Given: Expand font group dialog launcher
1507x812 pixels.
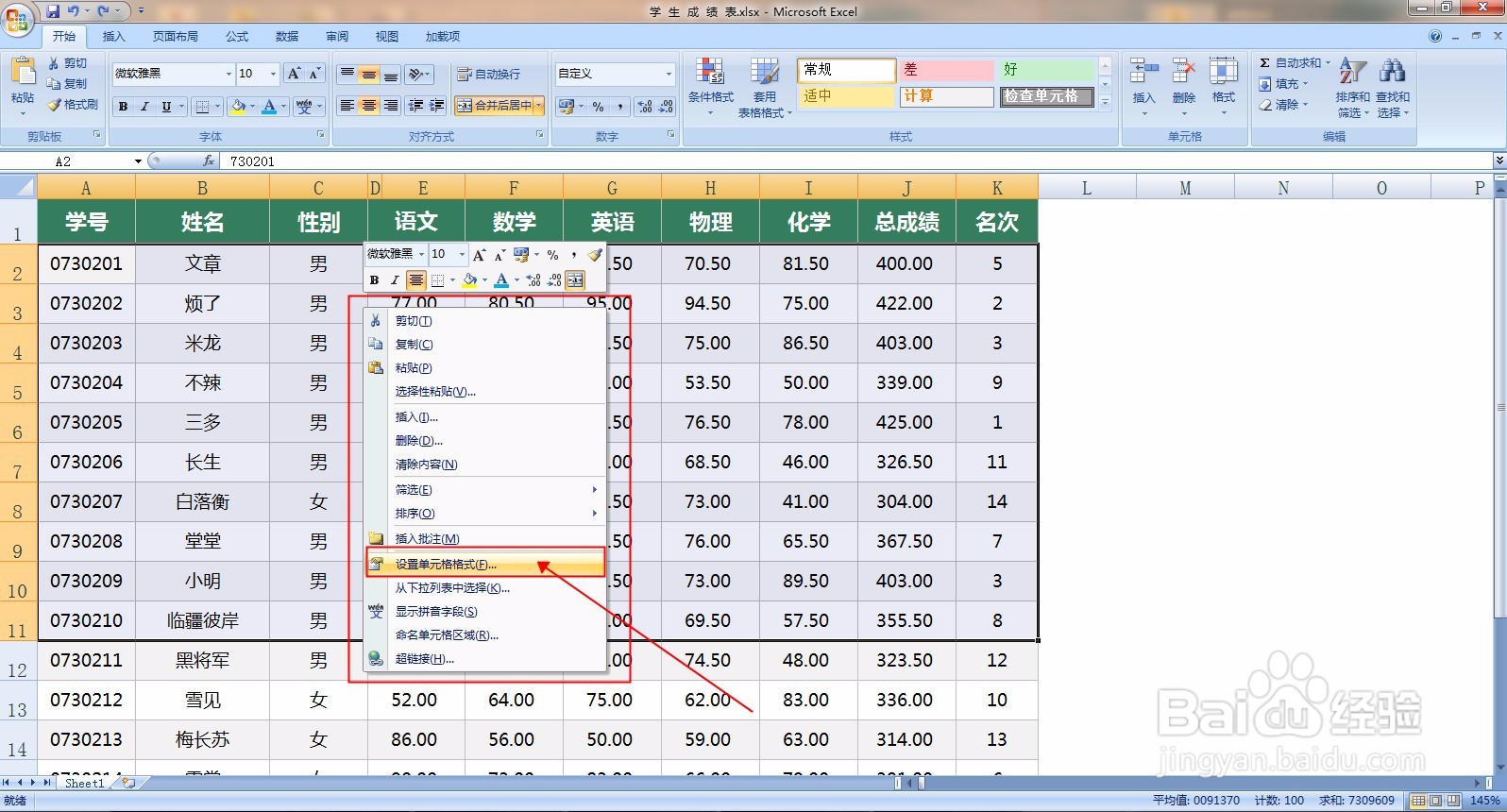Looking at the screenshot, I should click(321, 135).
